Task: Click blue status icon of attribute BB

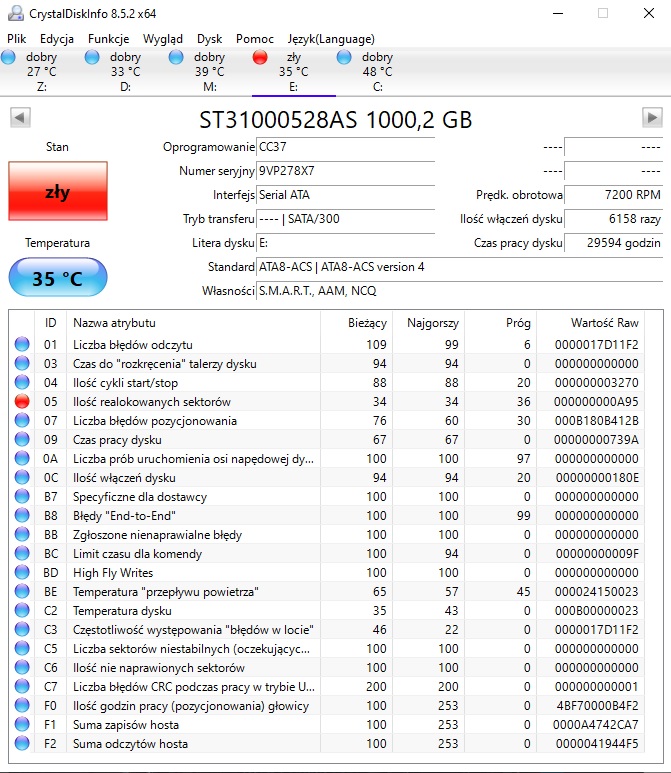Action: [x=22, y=534]
